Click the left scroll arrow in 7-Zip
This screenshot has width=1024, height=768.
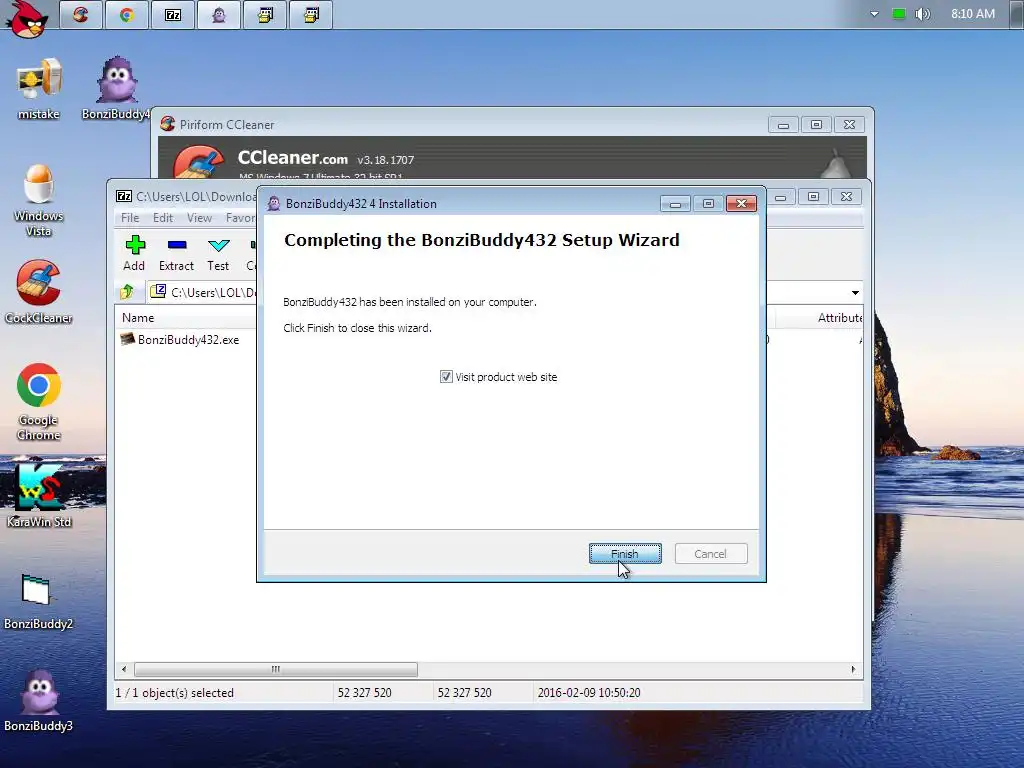click(124, 669)
